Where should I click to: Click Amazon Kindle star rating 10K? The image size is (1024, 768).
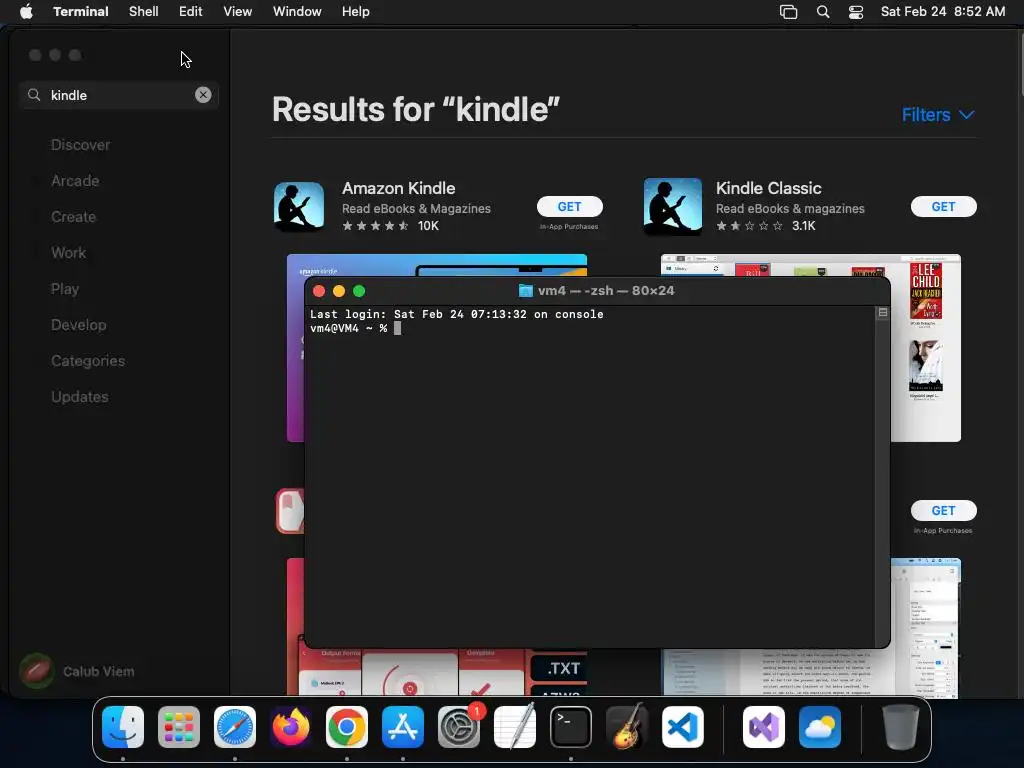391,226
